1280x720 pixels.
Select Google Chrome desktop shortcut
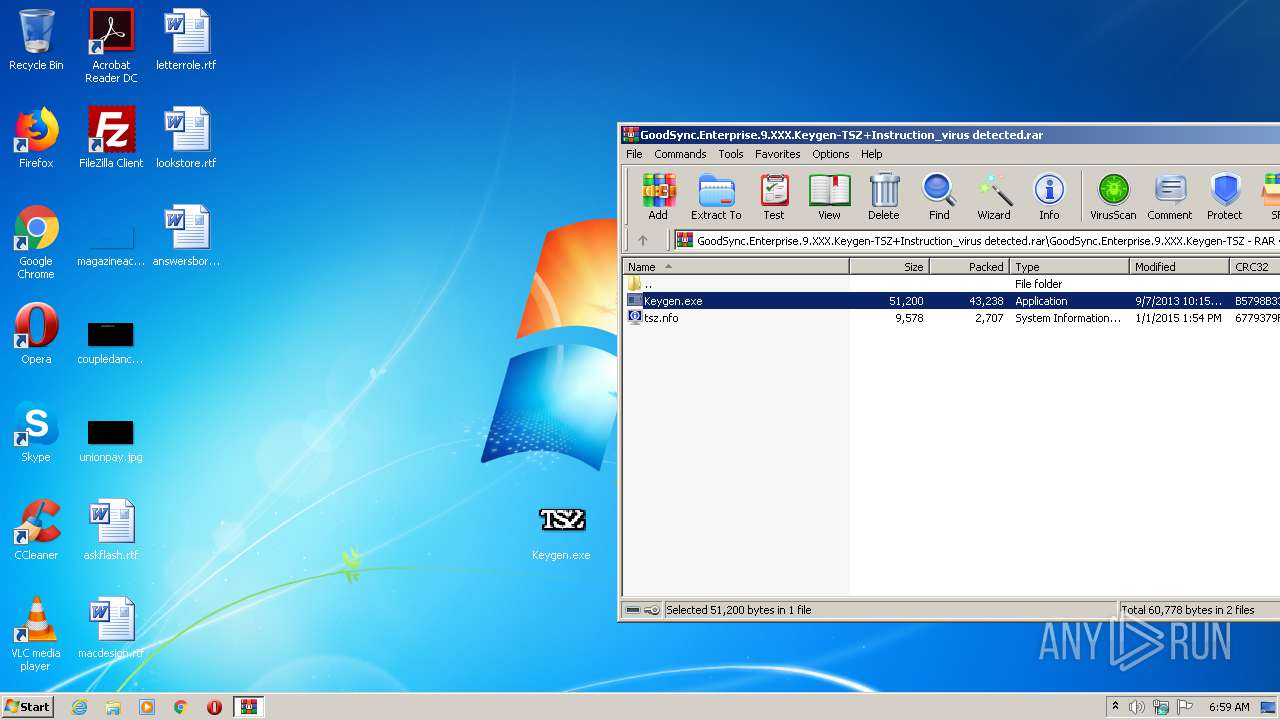(36, 242)
